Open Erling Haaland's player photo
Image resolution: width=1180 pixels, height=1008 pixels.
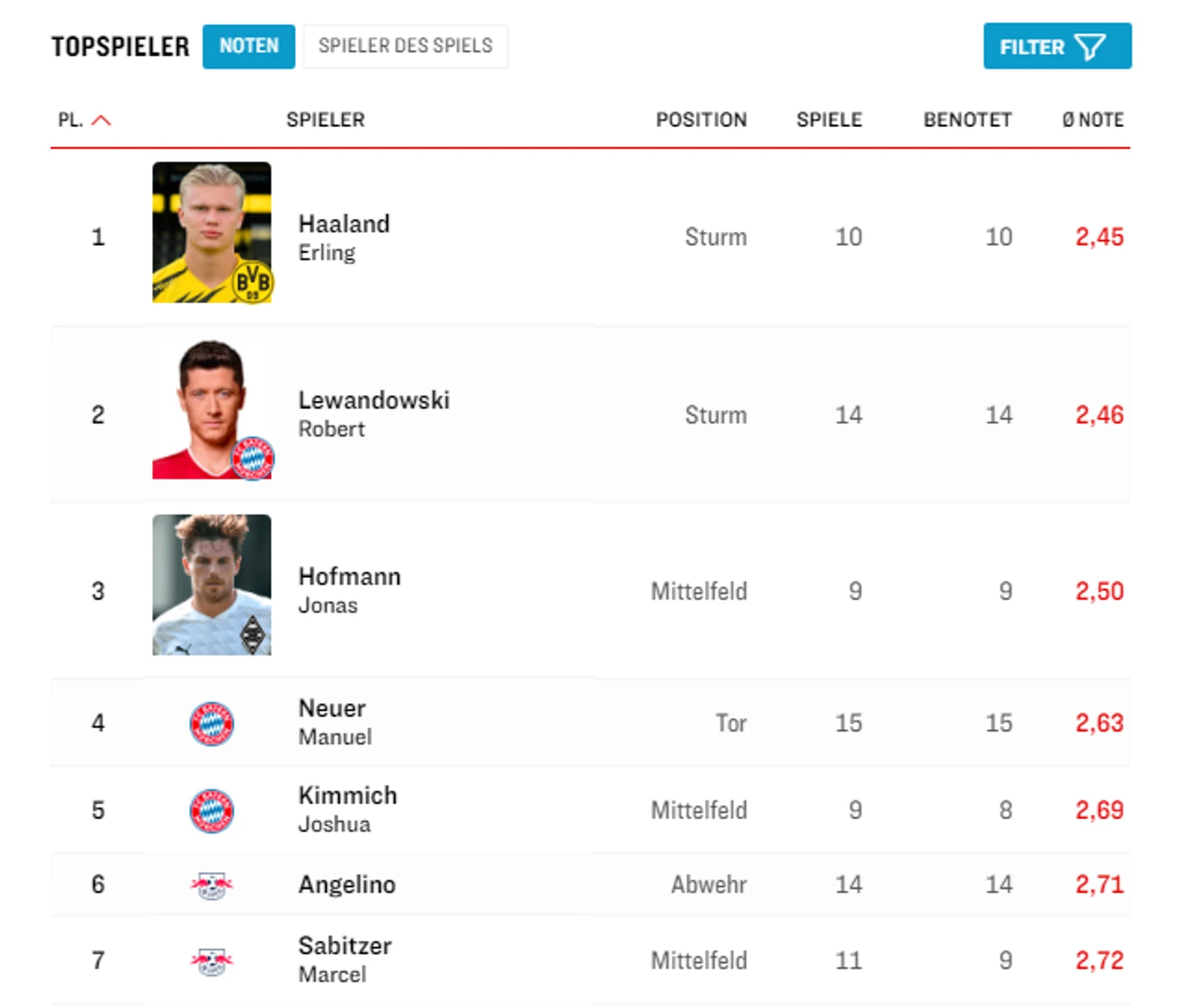pos(212,233)
